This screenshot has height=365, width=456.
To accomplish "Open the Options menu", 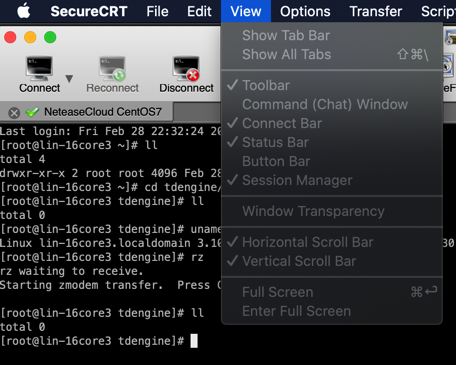I will point(305,11).
